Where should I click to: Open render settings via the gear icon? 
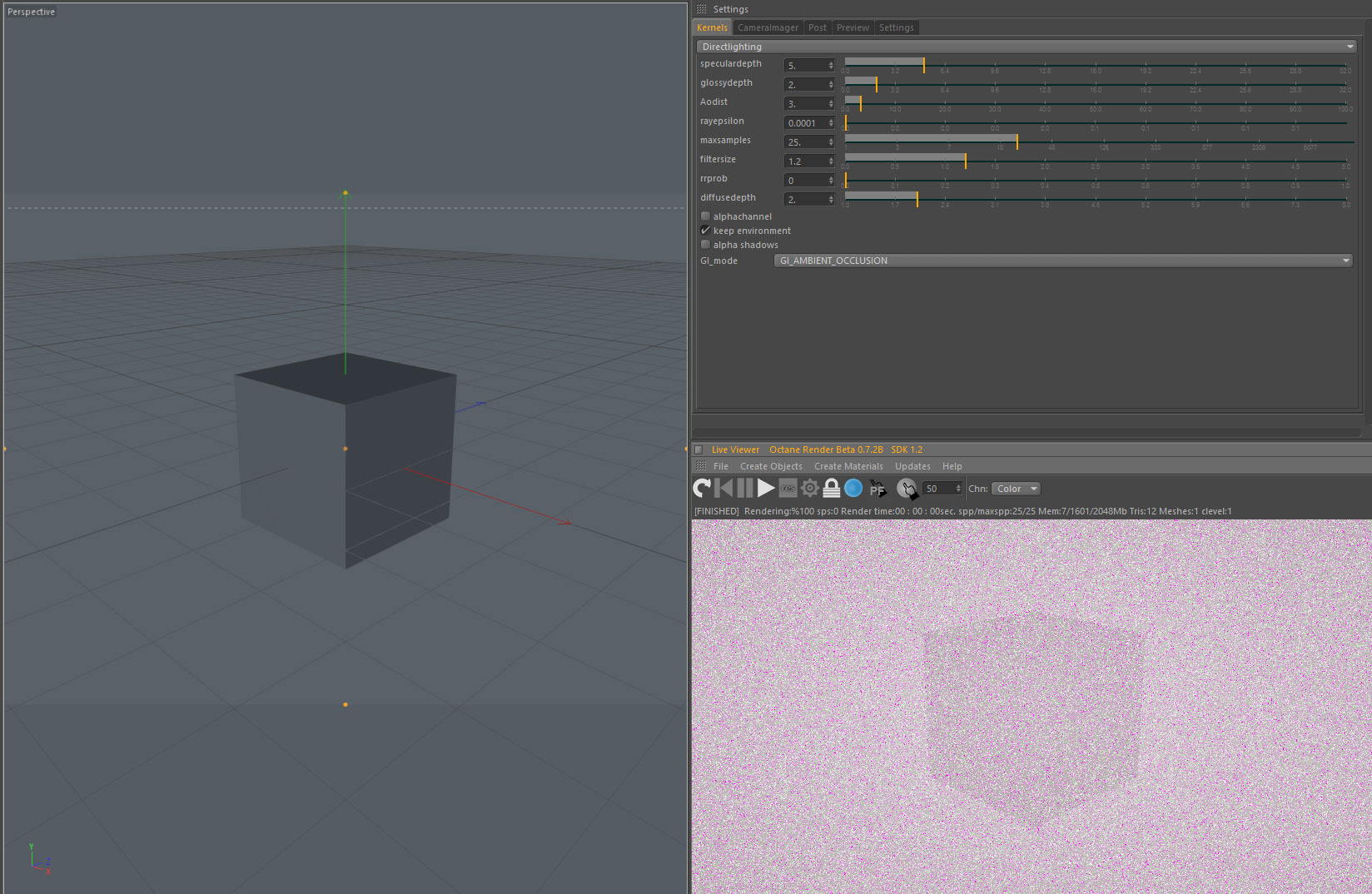coord(809,489)
